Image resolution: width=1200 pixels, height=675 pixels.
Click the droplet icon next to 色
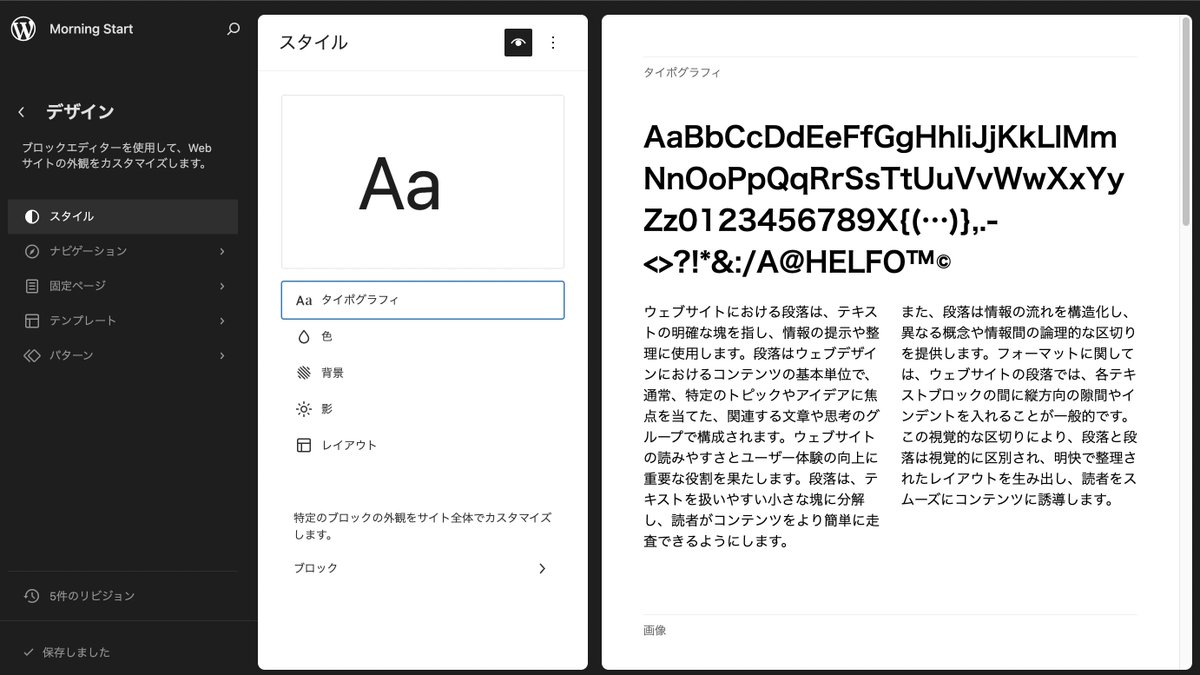coord(304,337)
